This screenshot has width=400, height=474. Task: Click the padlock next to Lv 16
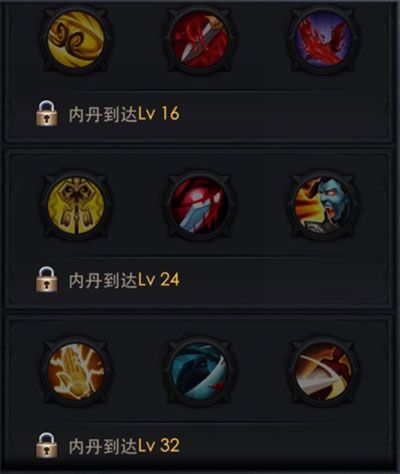(46, 114)
